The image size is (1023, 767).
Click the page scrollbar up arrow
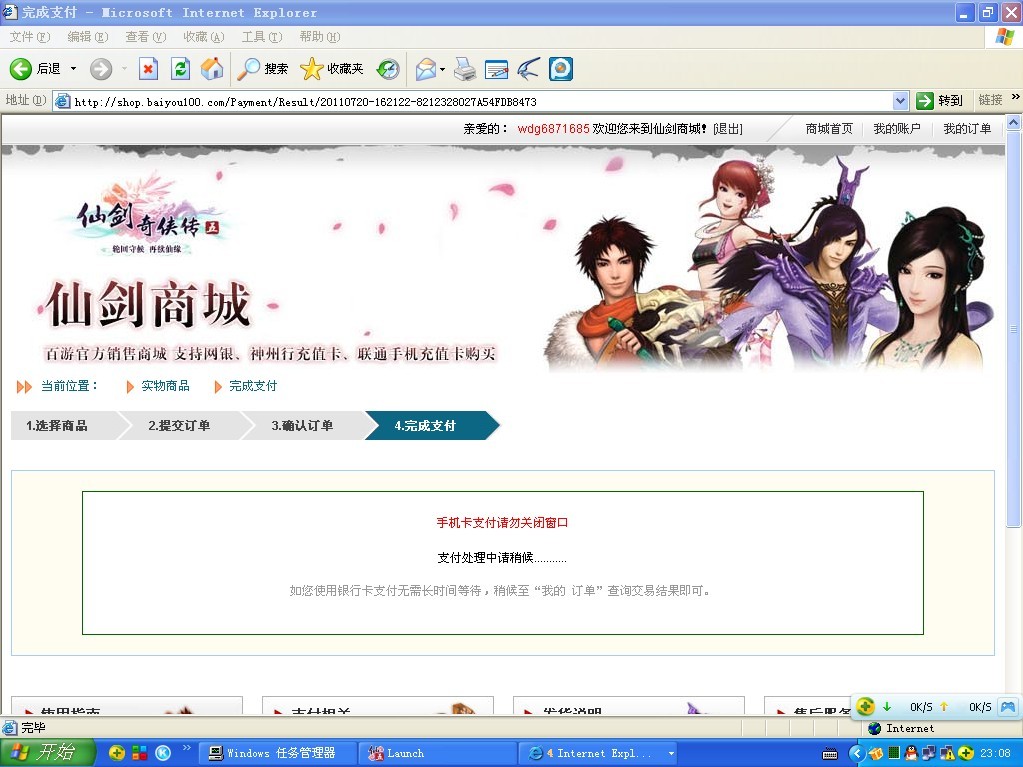[x=1014, y=122]
